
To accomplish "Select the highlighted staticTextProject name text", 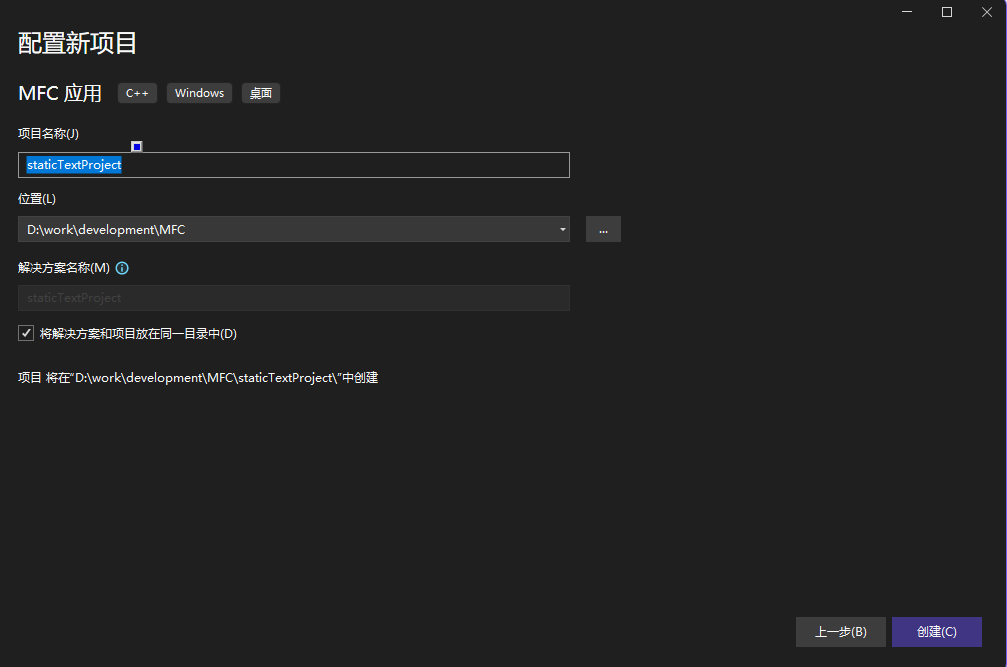I will [73, 165].
